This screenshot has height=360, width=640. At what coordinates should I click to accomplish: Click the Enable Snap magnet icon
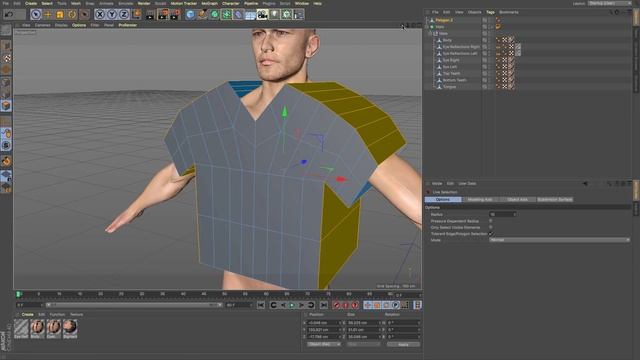click(6, 161)
